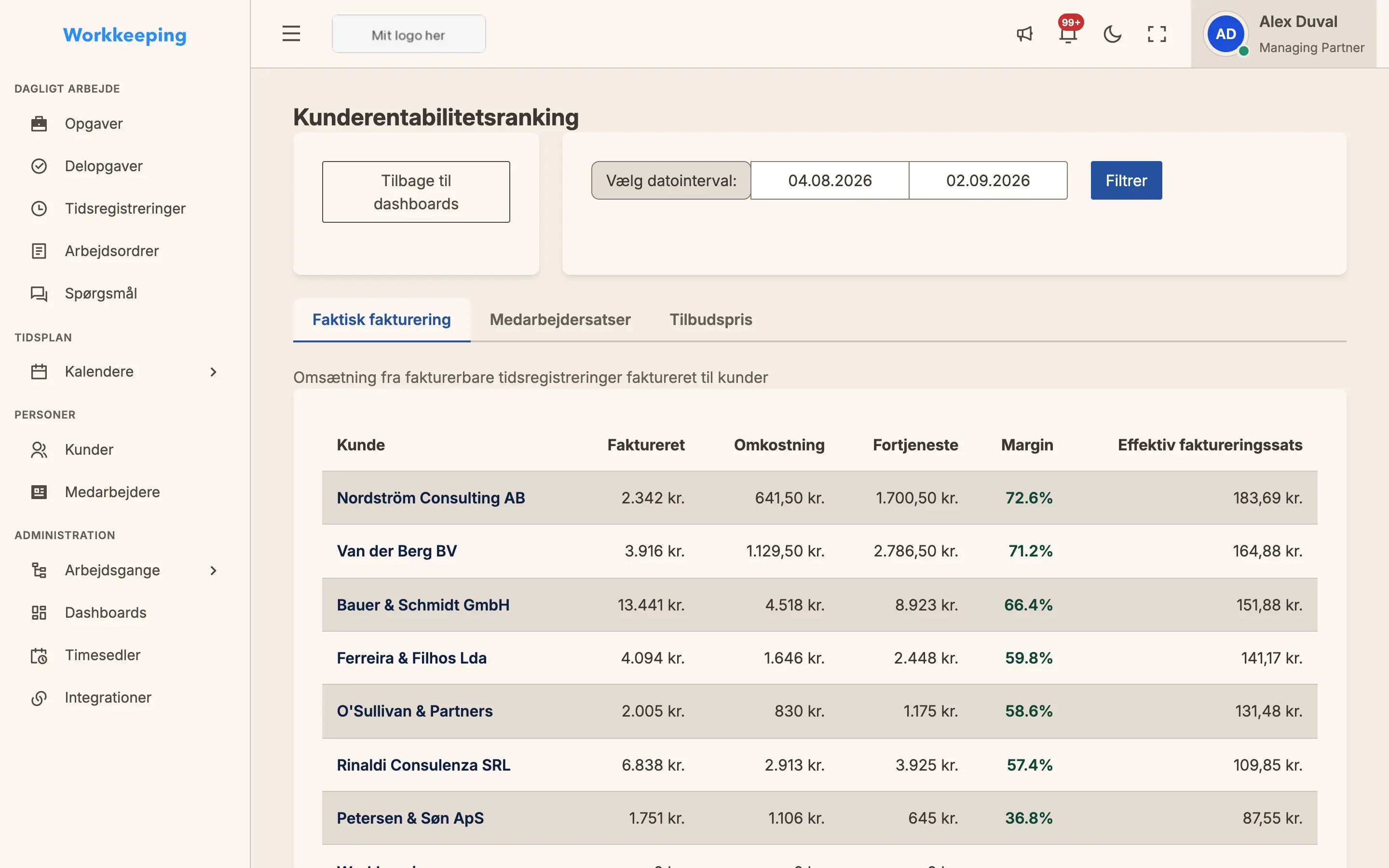
Task: Switch to the Medarbejdersatser tab
Action: point(559,320)
